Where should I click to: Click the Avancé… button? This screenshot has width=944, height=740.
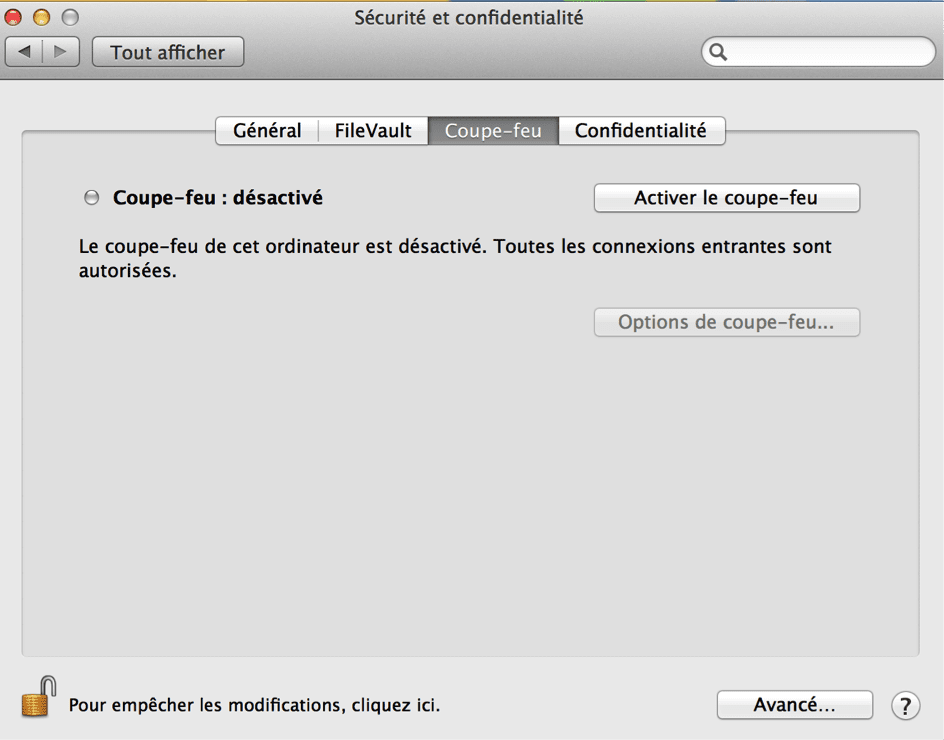point(794,705)
